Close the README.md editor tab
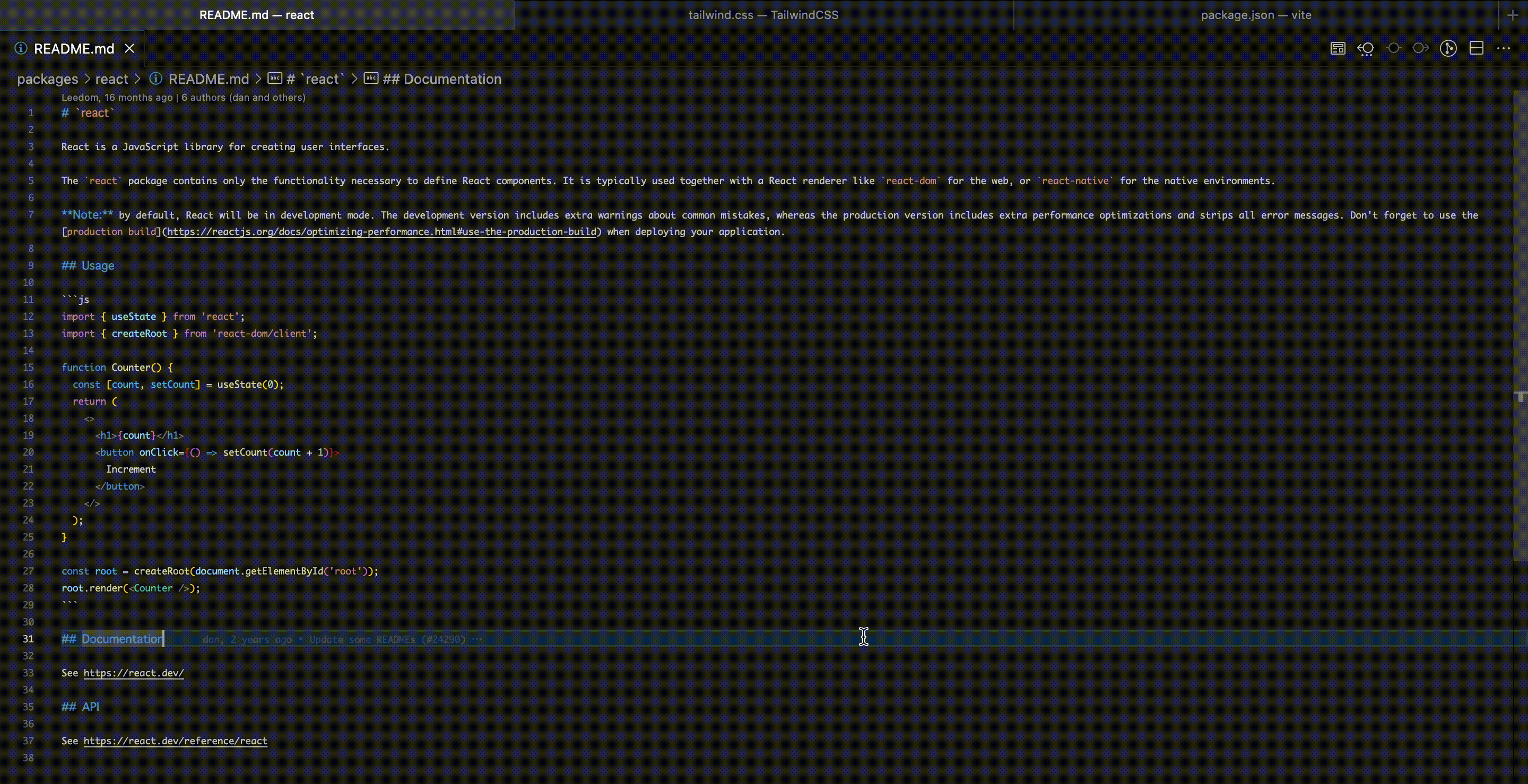This screenshot has height=784, width=1528. 129,49
